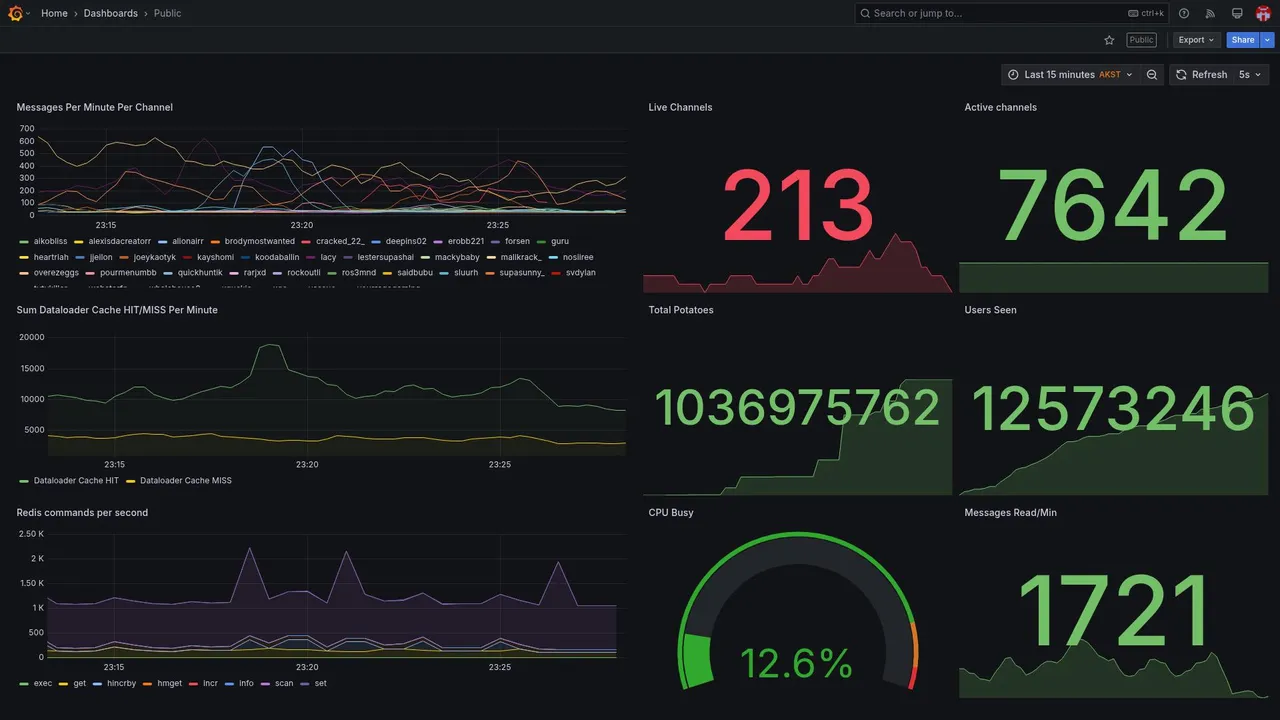Click the zoom out time range icon
The height and width of the screenshot is (720, 1280).
(x=1152, y=75)
